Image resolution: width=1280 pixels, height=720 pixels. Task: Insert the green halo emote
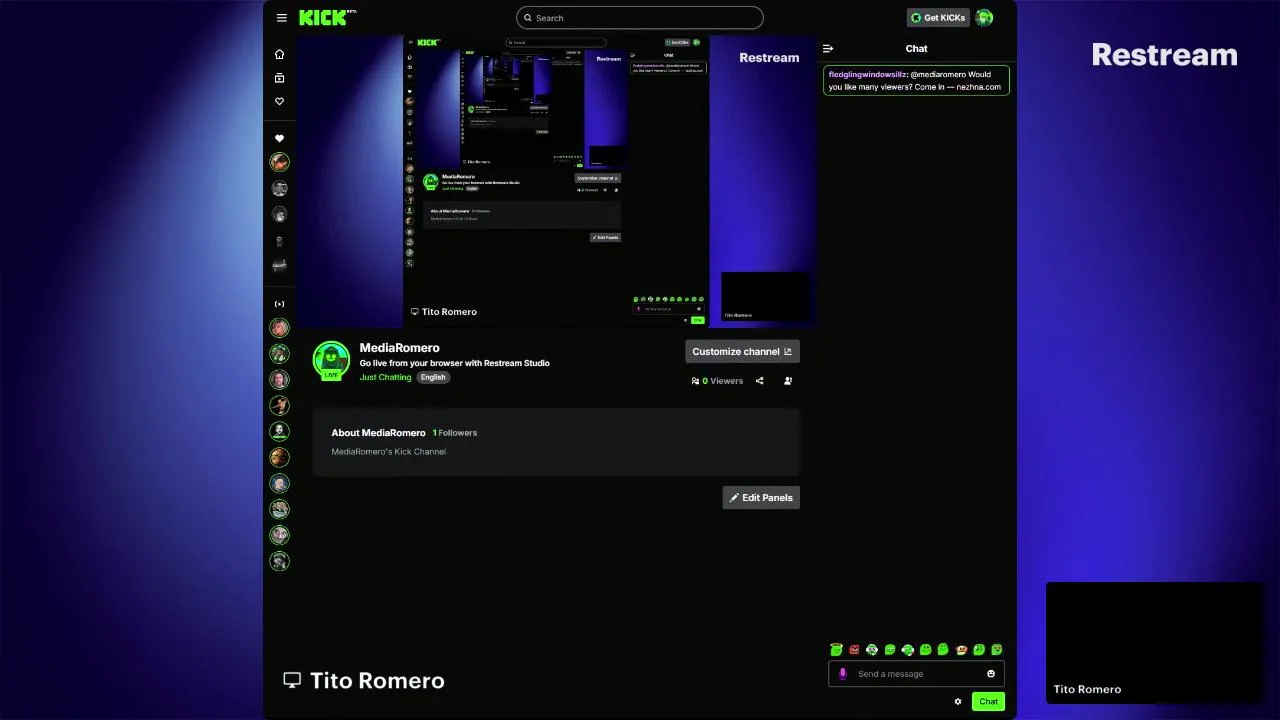(837, 650)
